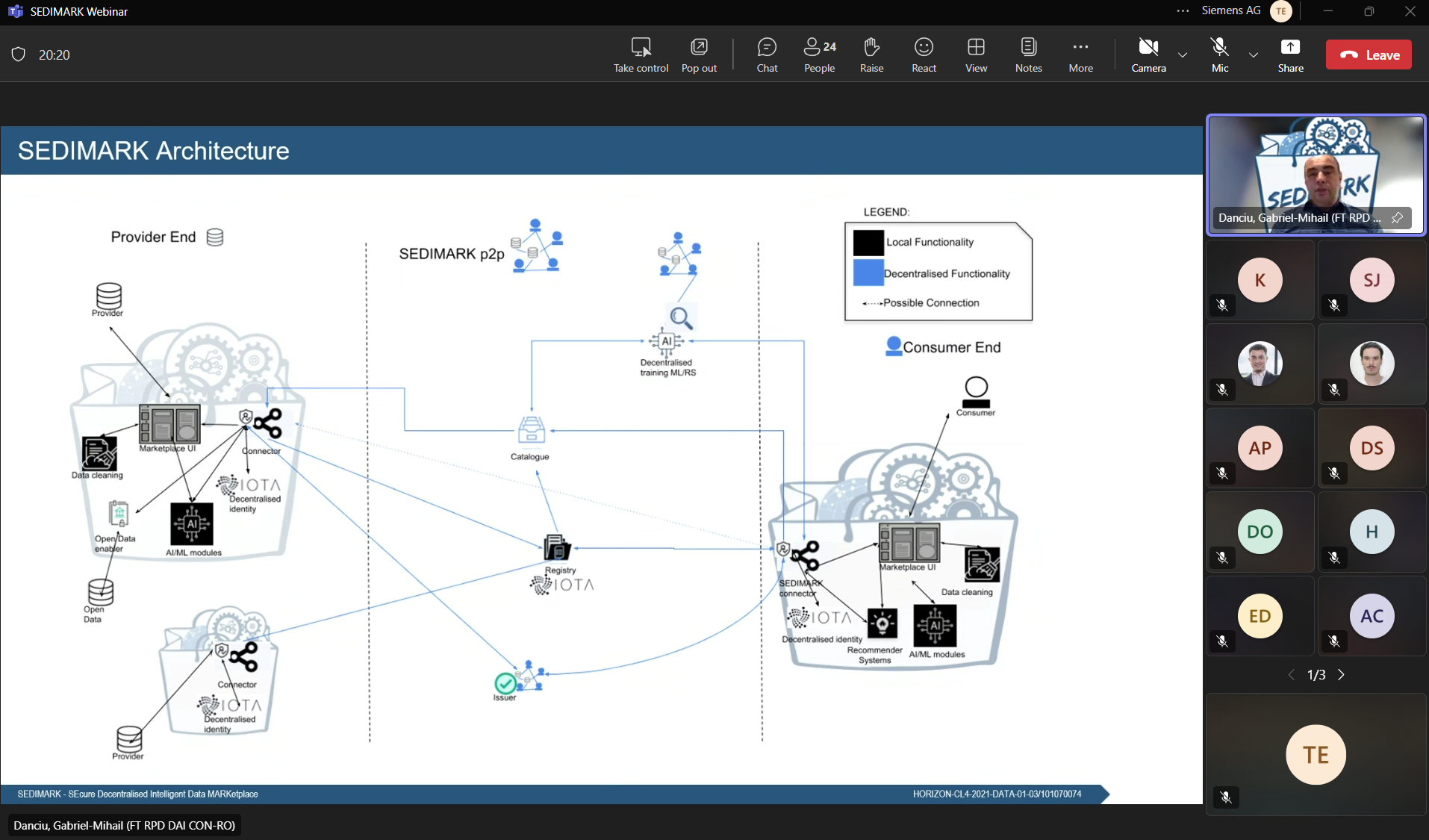Screen dimensions: 1429x840
Task: Expand microphone device options arrow
Action: [x=1254, y=55]
